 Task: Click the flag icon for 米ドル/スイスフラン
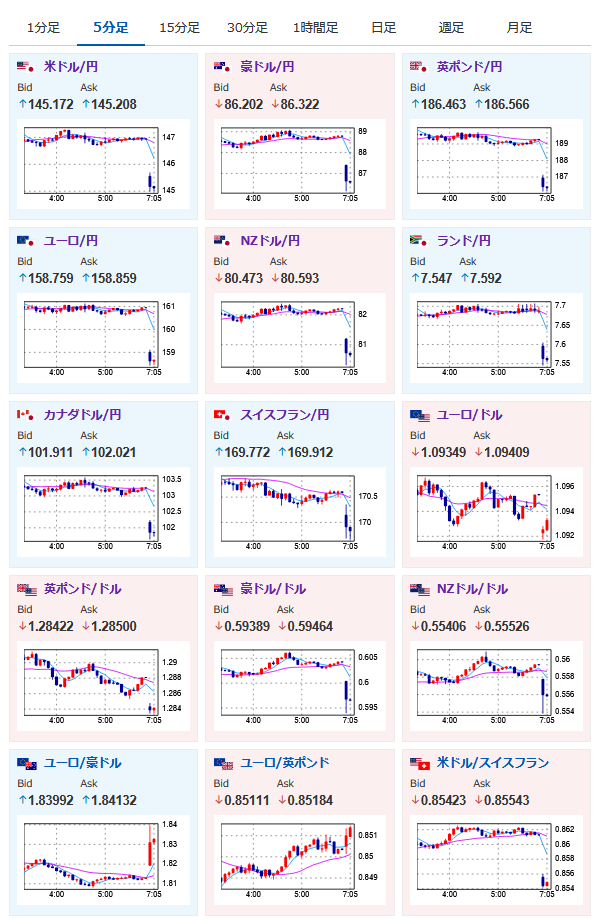(x=419, y=763)
